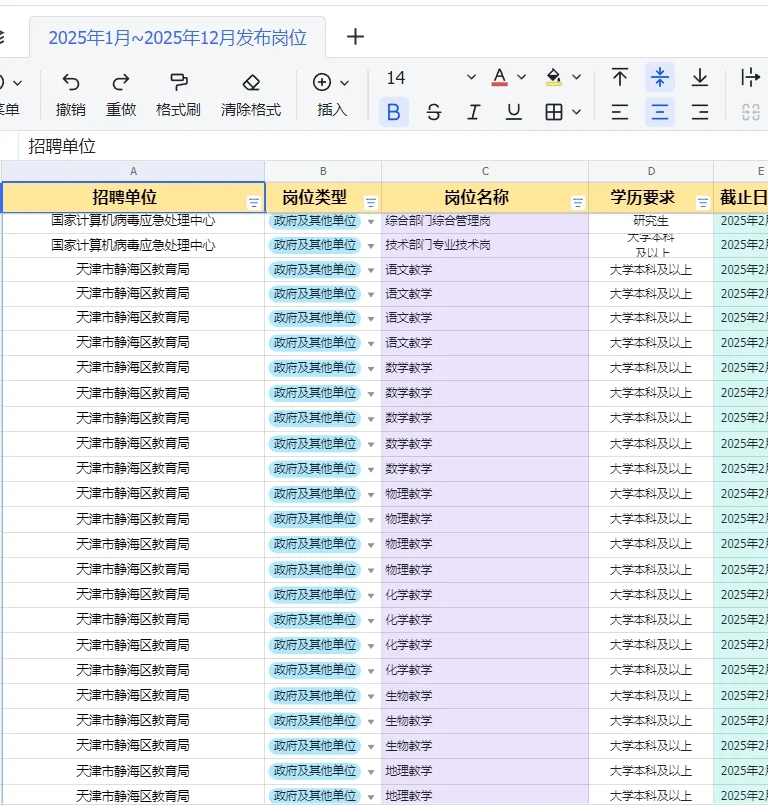Click the font color A icon
The height and width of the screenshot is (806, 768).
tap(499, 77)
